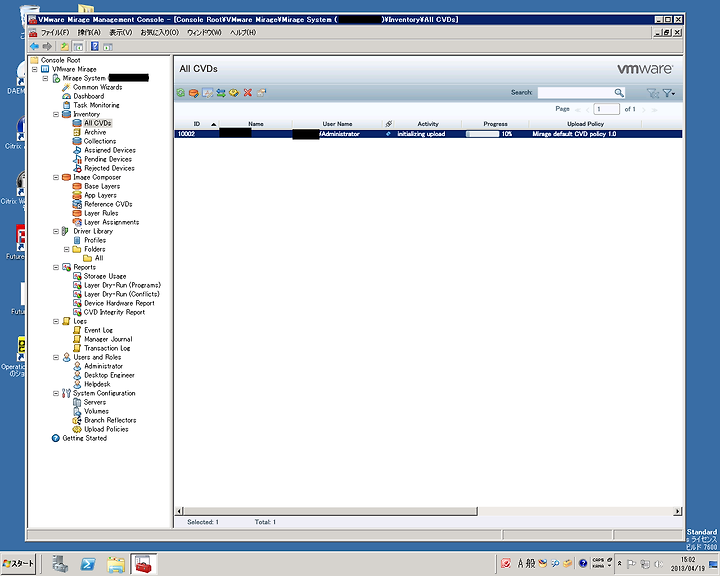The image size is (720, 576).
Task: Click the up one level toolbar icon
Action: coord(65,46)
